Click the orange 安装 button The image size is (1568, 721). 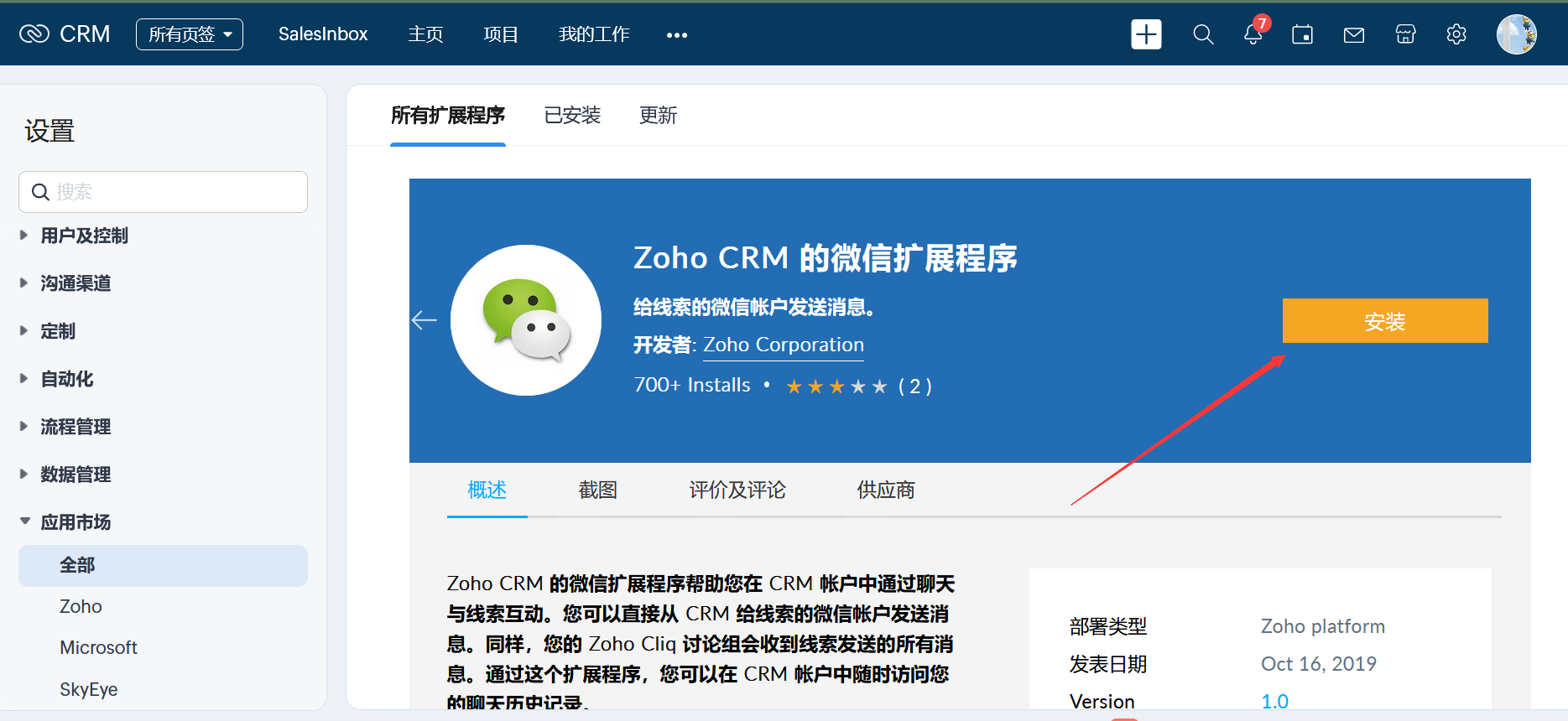coord(1384,321)
